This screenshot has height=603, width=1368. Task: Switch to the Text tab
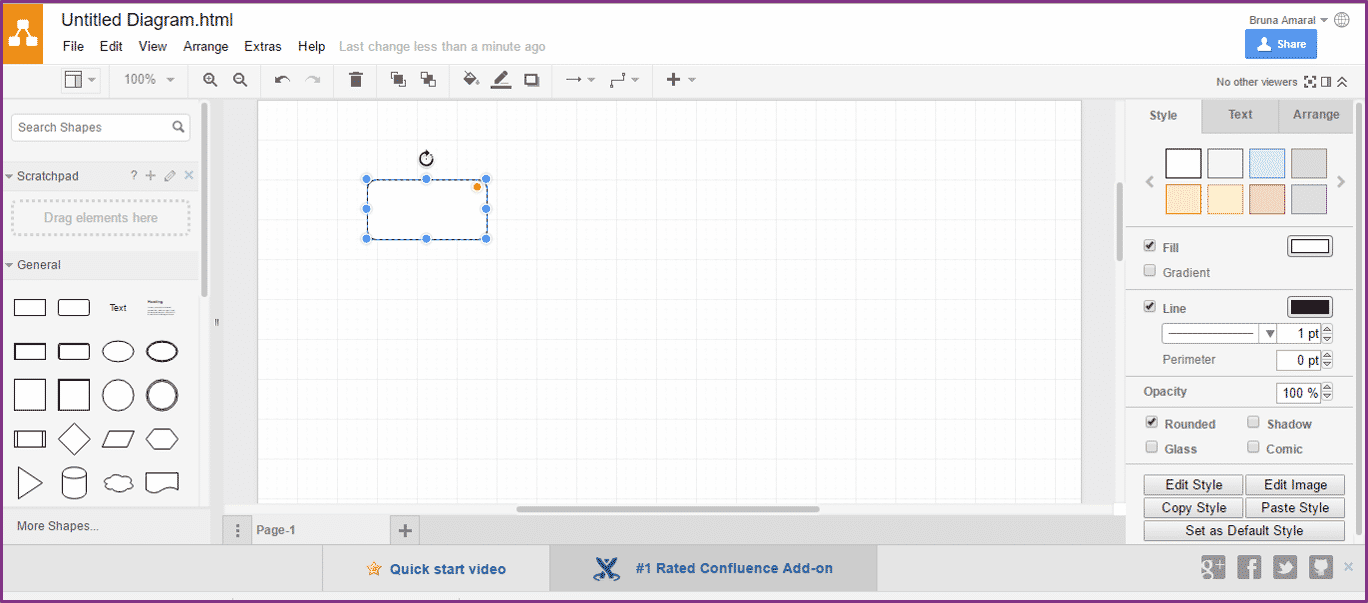pos(1240,115)
